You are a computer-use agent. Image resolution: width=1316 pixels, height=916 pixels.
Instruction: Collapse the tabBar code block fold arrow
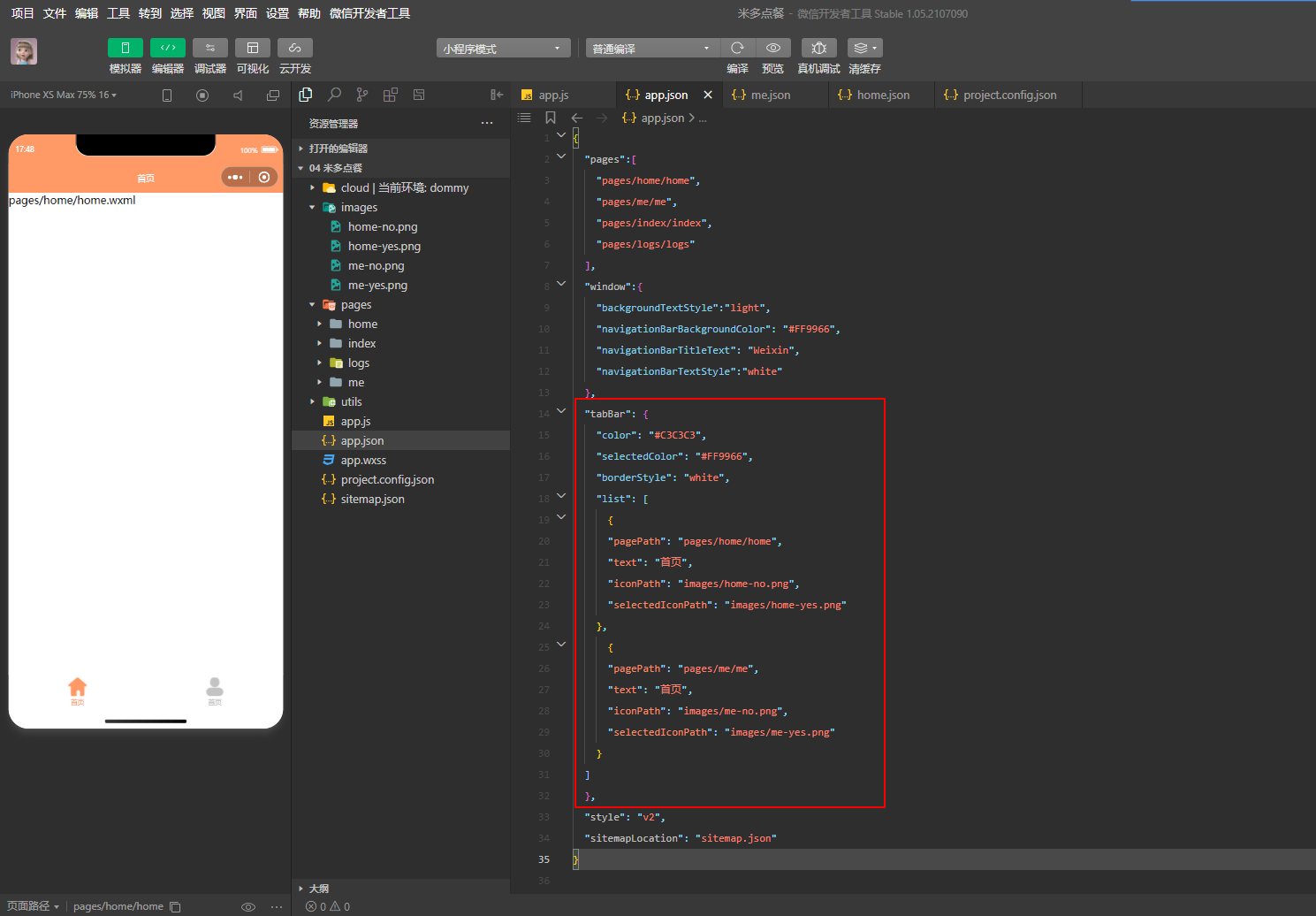click(561, 411)
